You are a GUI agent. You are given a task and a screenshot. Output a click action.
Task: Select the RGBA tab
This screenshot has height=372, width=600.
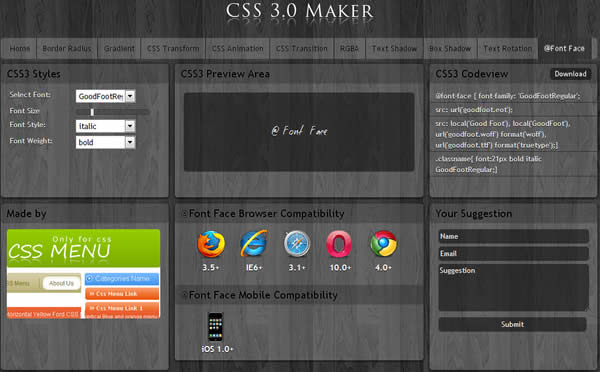point(350,49)
